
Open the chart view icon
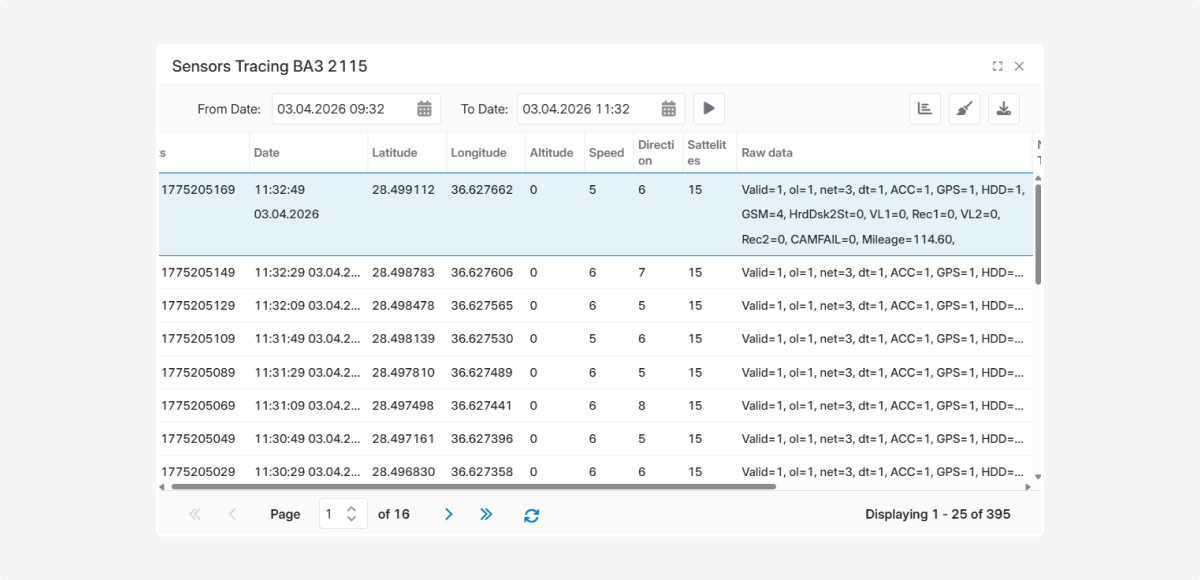[x=925, y=109]
